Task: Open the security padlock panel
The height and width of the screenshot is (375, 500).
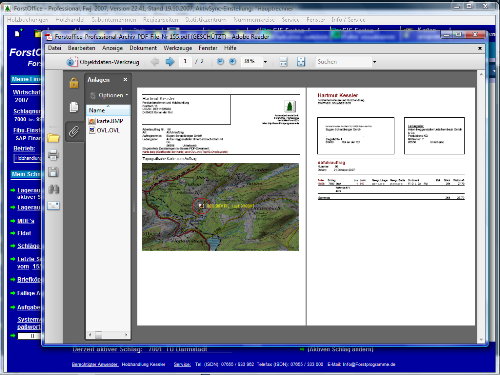Action: click(x=74, y=83)
